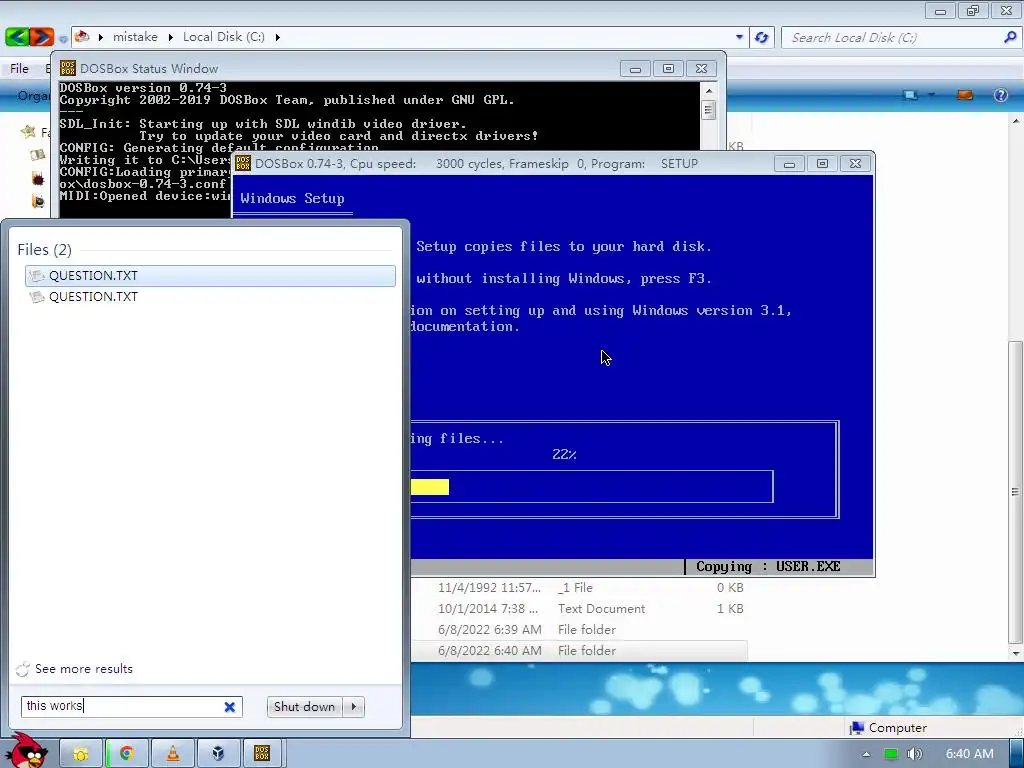
Task: Open the File menu in Explorer
Action: (20, 69)
